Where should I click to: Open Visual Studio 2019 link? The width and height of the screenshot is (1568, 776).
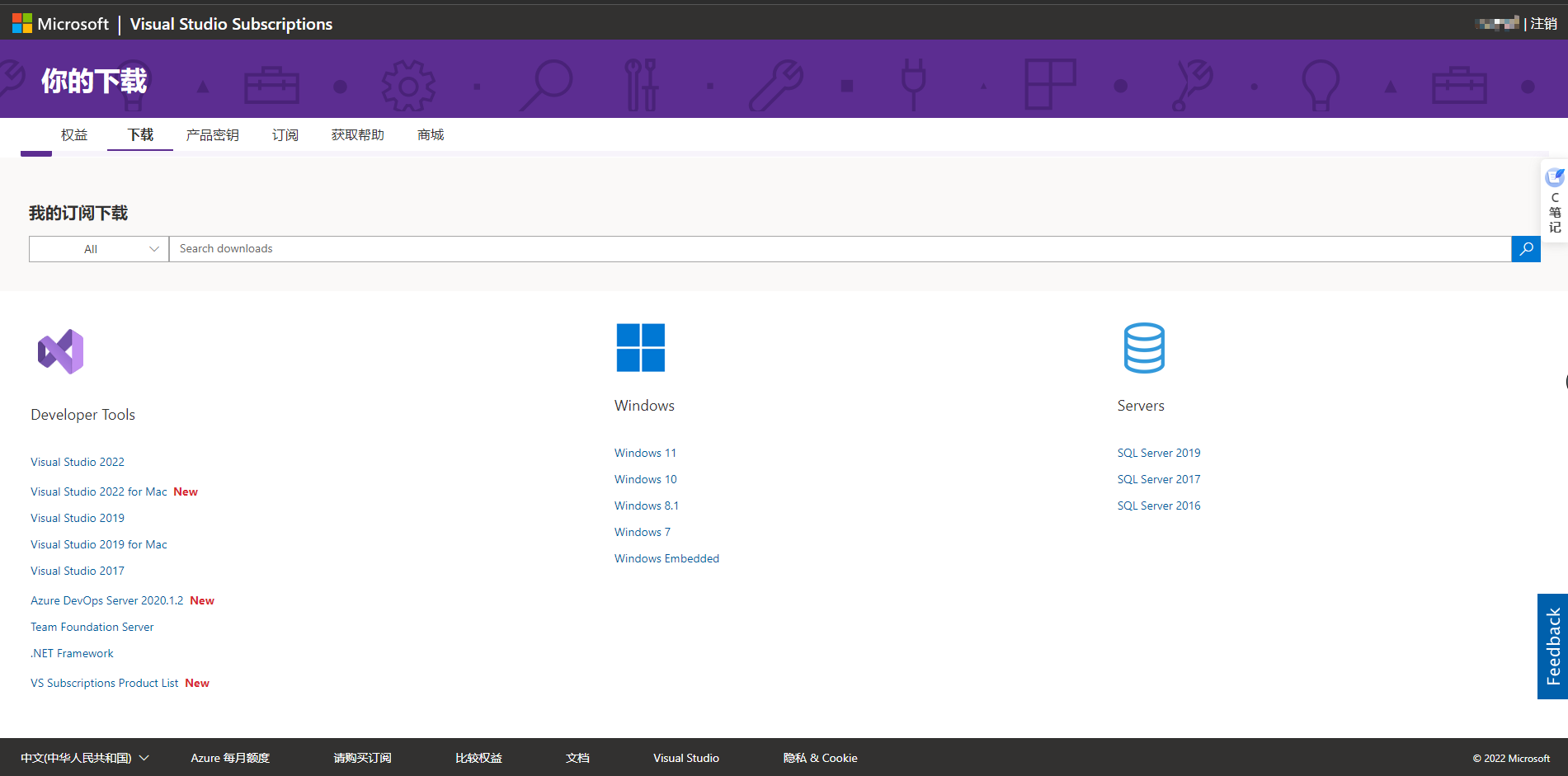(78, 518)
